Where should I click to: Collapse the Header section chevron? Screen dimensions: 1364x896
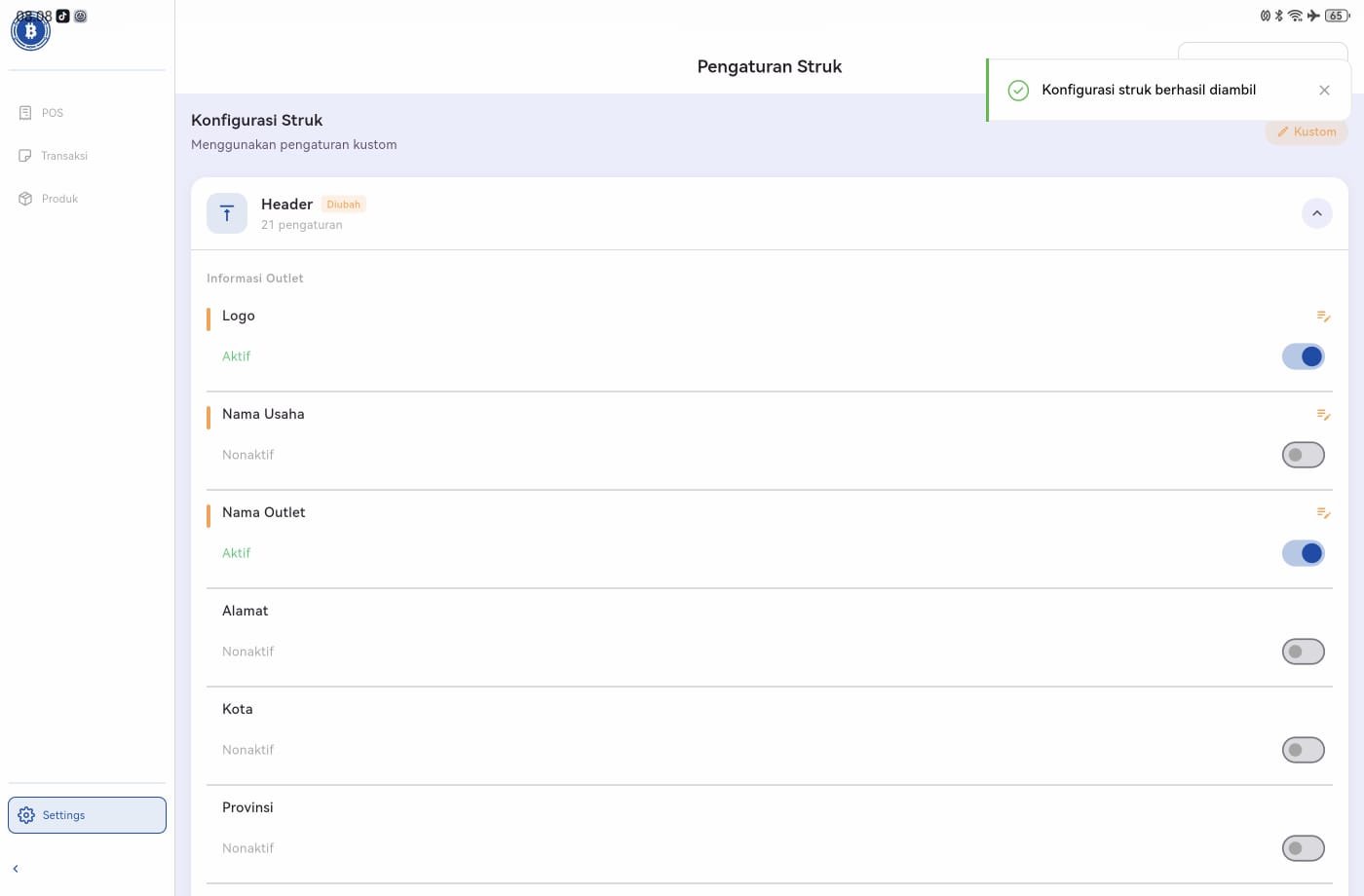[1317, 212]
